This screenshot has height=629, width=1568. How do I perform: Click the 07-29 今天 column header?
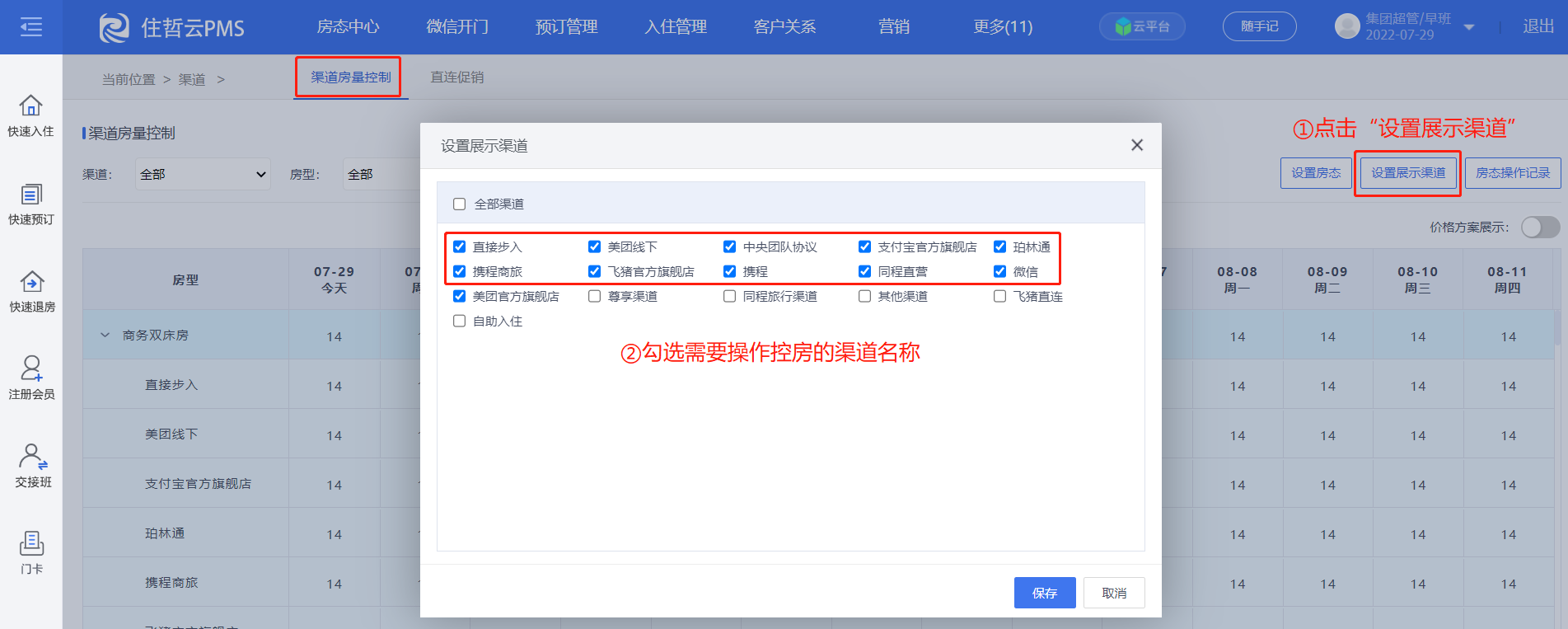(x=334, y=279)
